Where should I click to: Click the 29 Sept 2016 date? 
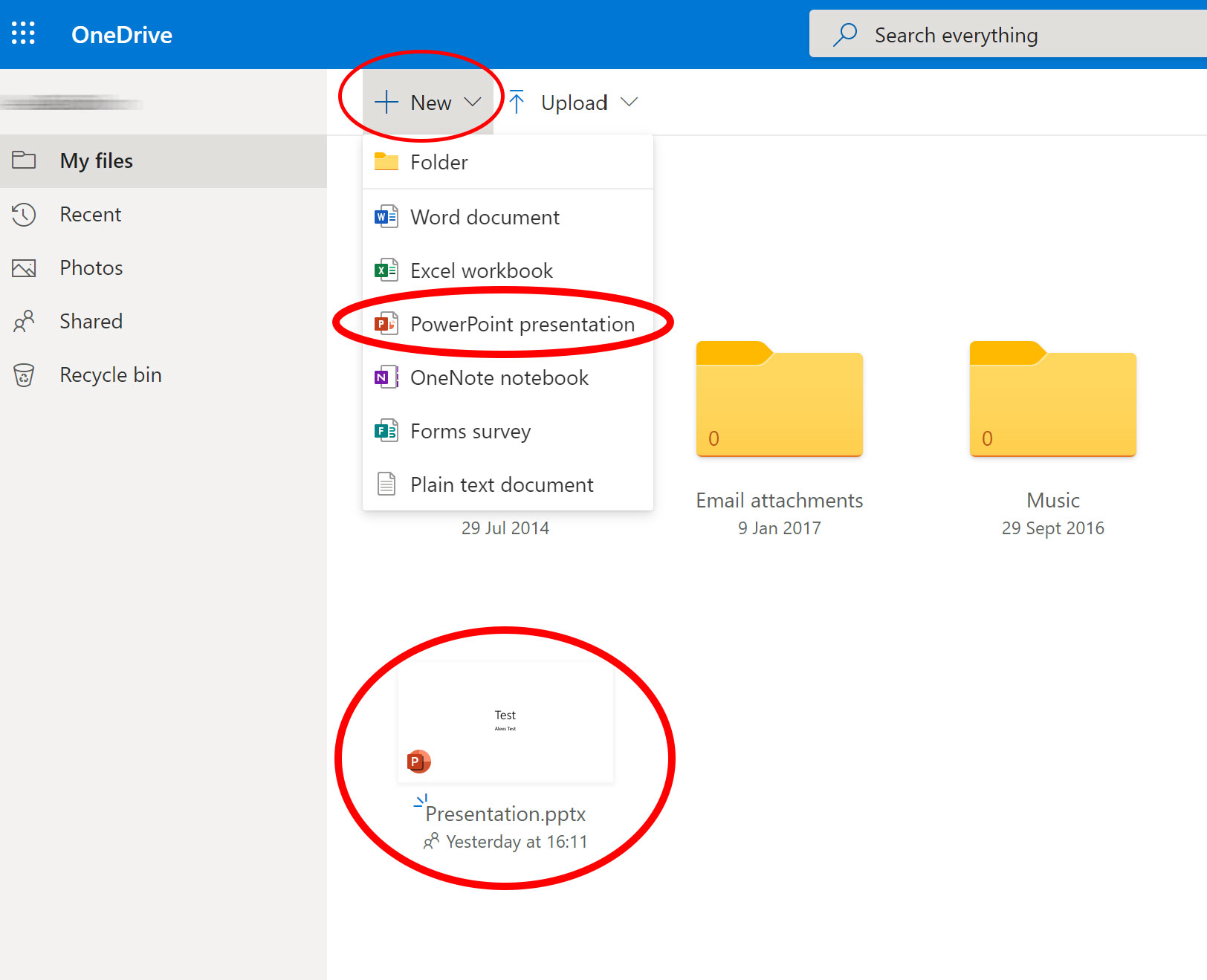click(x=1053, y=528)
